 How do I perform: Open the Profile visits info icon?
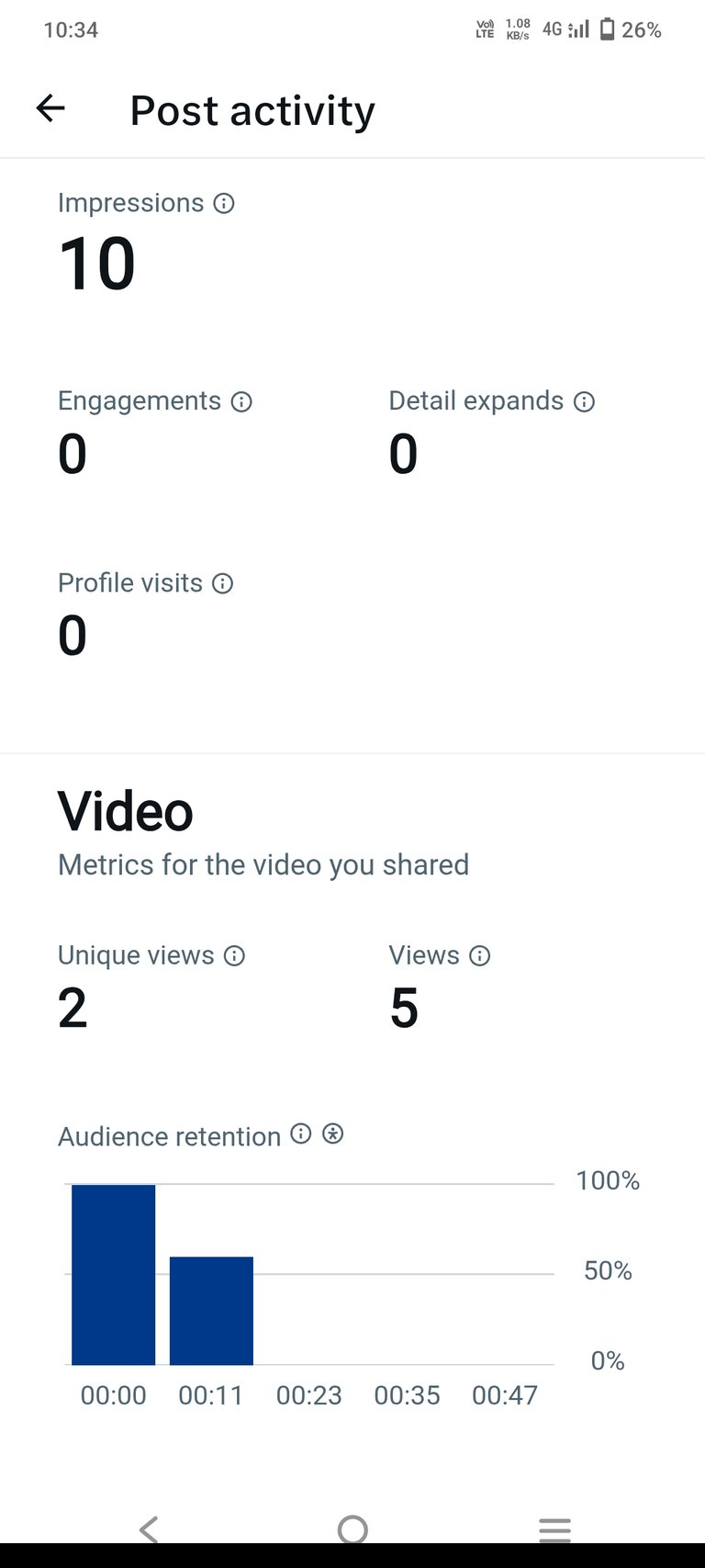pos(222,583)
